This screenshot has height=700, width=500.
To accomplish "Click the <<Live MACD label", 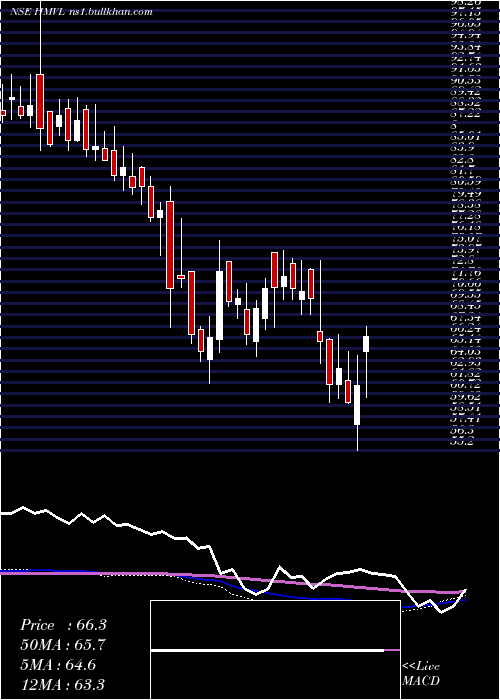I will pos(421,673).
